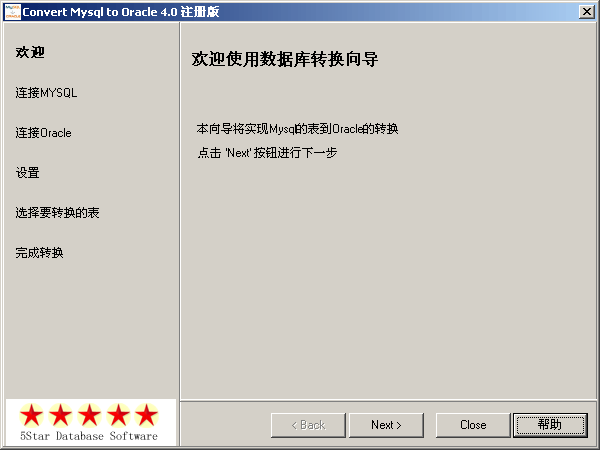
Task: Click the Close button
Action: 473,425
